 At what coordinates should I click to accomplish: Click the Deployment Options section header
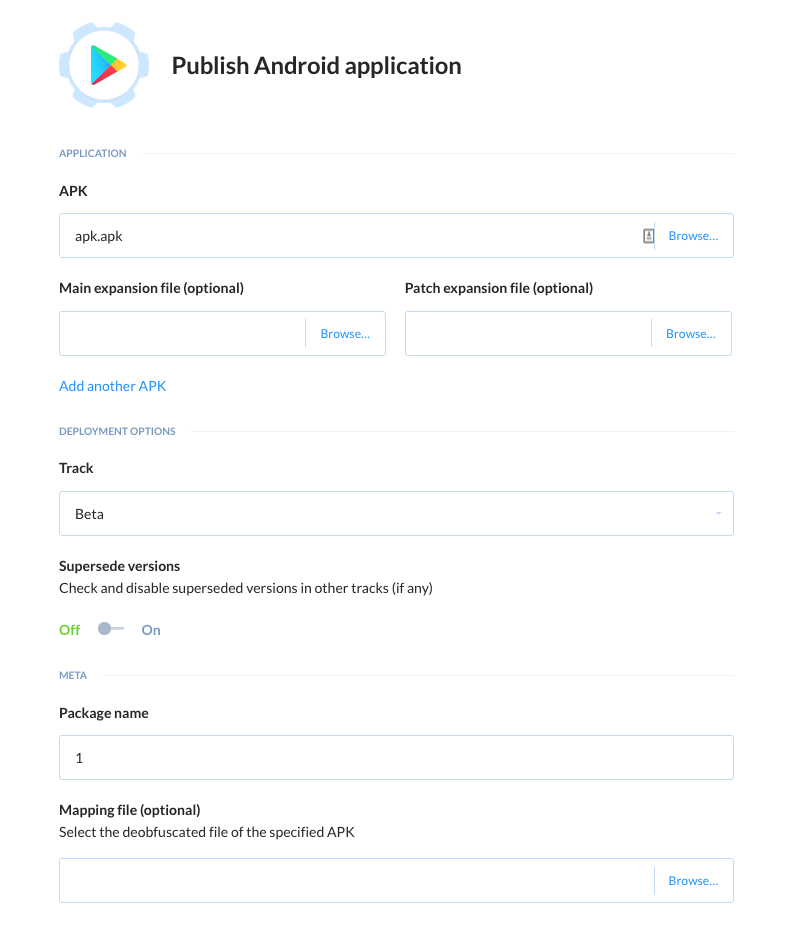117,431
